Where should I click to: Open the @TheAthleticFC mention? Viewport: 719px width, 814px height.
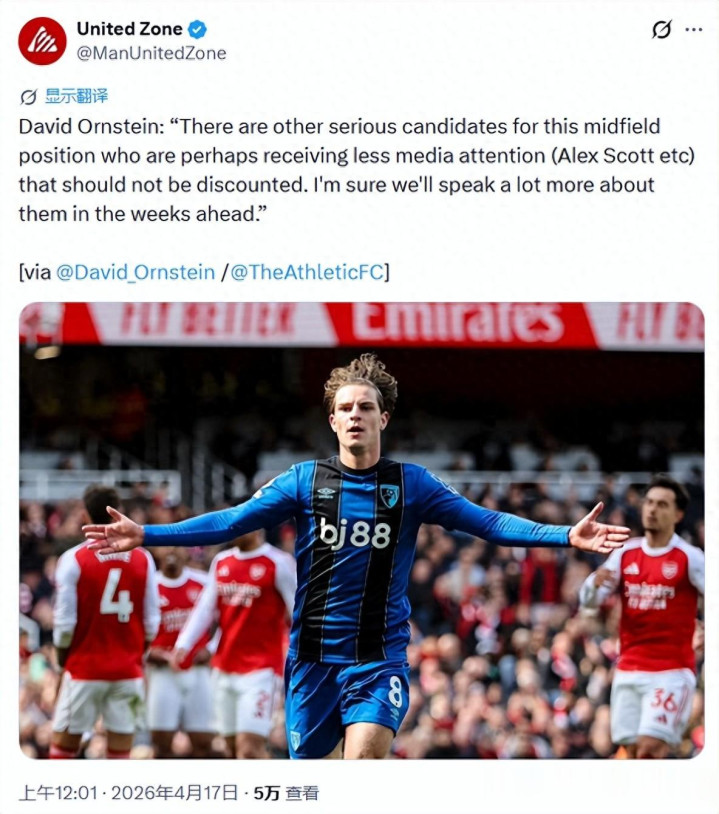click(307, 272)
